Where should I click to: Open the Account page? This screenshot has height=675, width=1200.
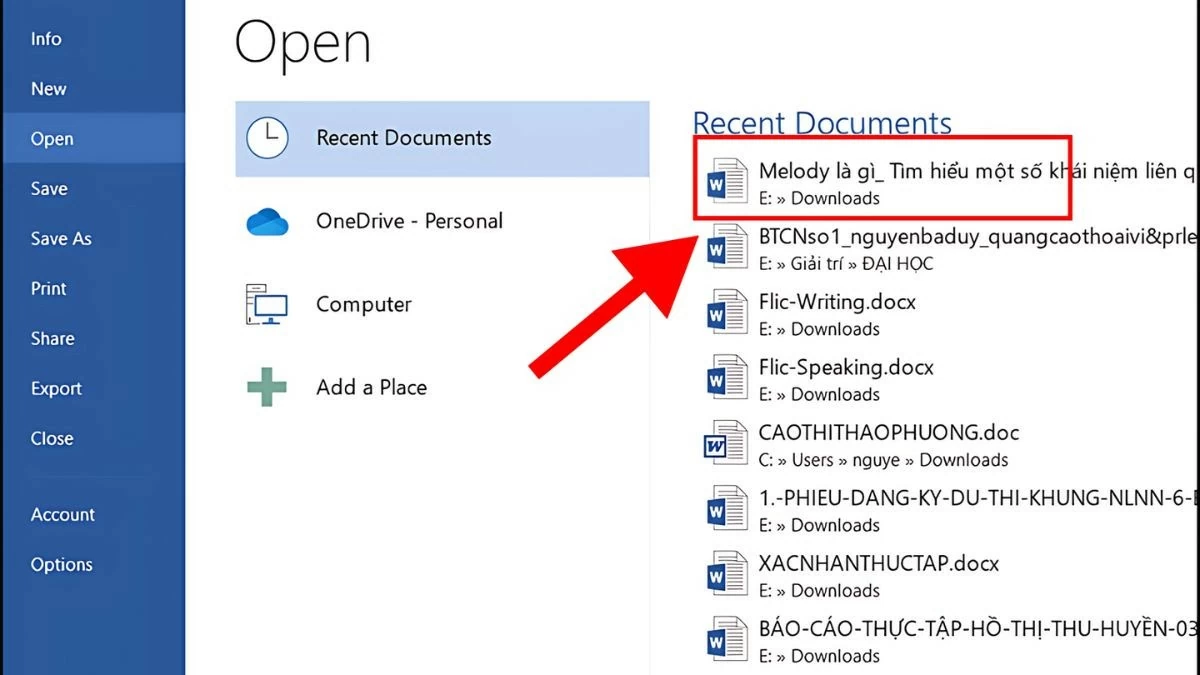click(x=63, y=515)
